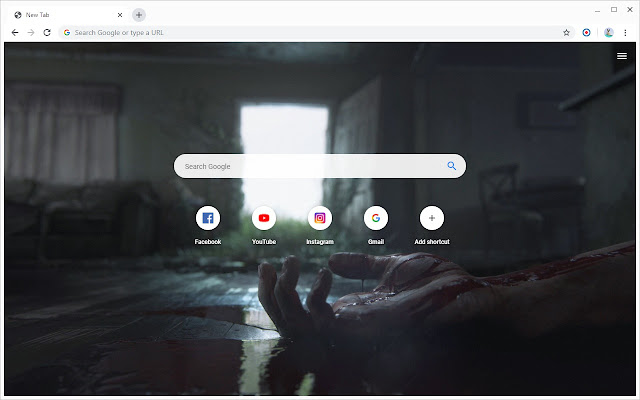The image size is (640, 400).
Task: Open the Facebook shortcut
Action: [208, 218]
